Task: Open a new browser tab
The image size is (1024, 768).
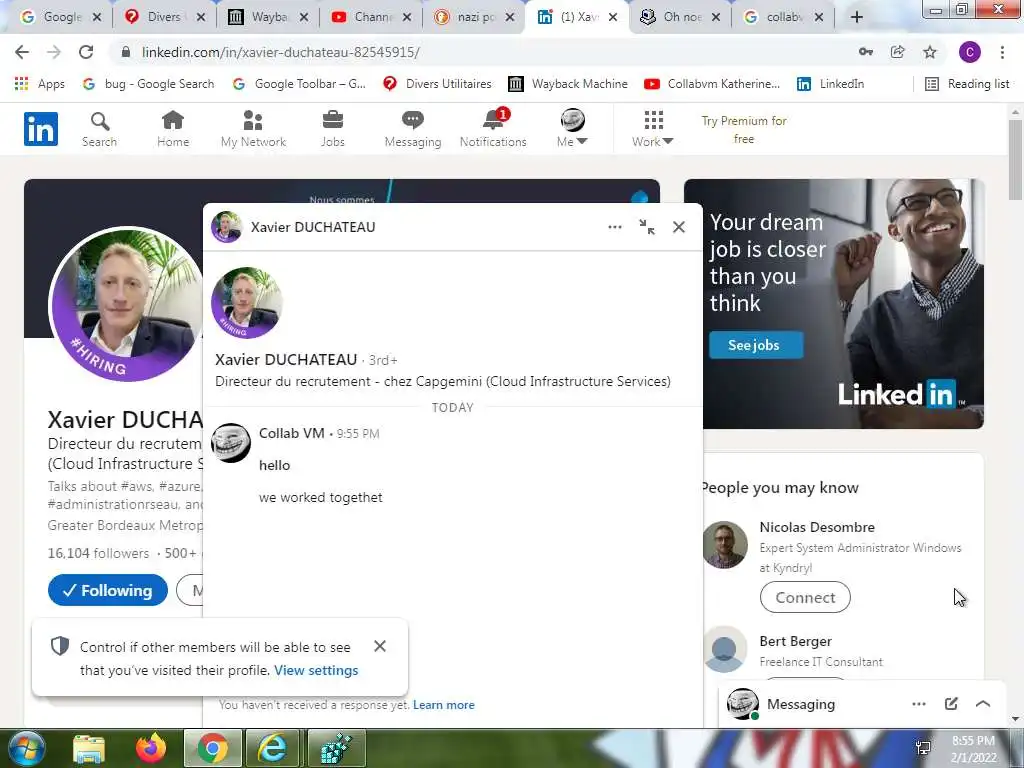Action: click(x=857, y=18)
